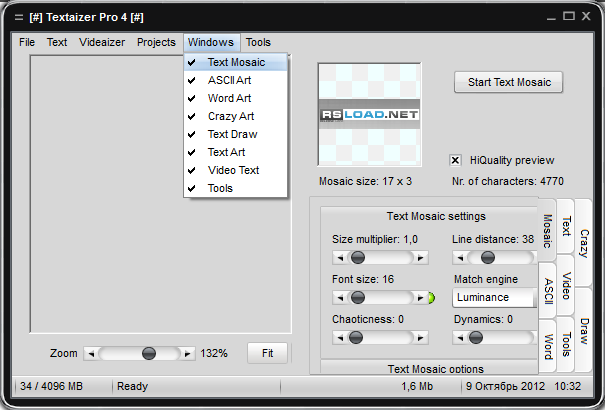Screen dimensions: 605x410
Task: Toggle Crazy Art window entry
Action: coord(235,116)
